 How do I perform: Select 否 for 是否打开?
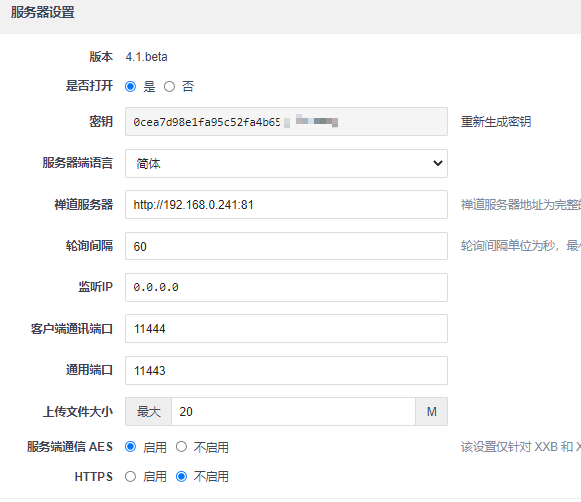click(169, 87)
